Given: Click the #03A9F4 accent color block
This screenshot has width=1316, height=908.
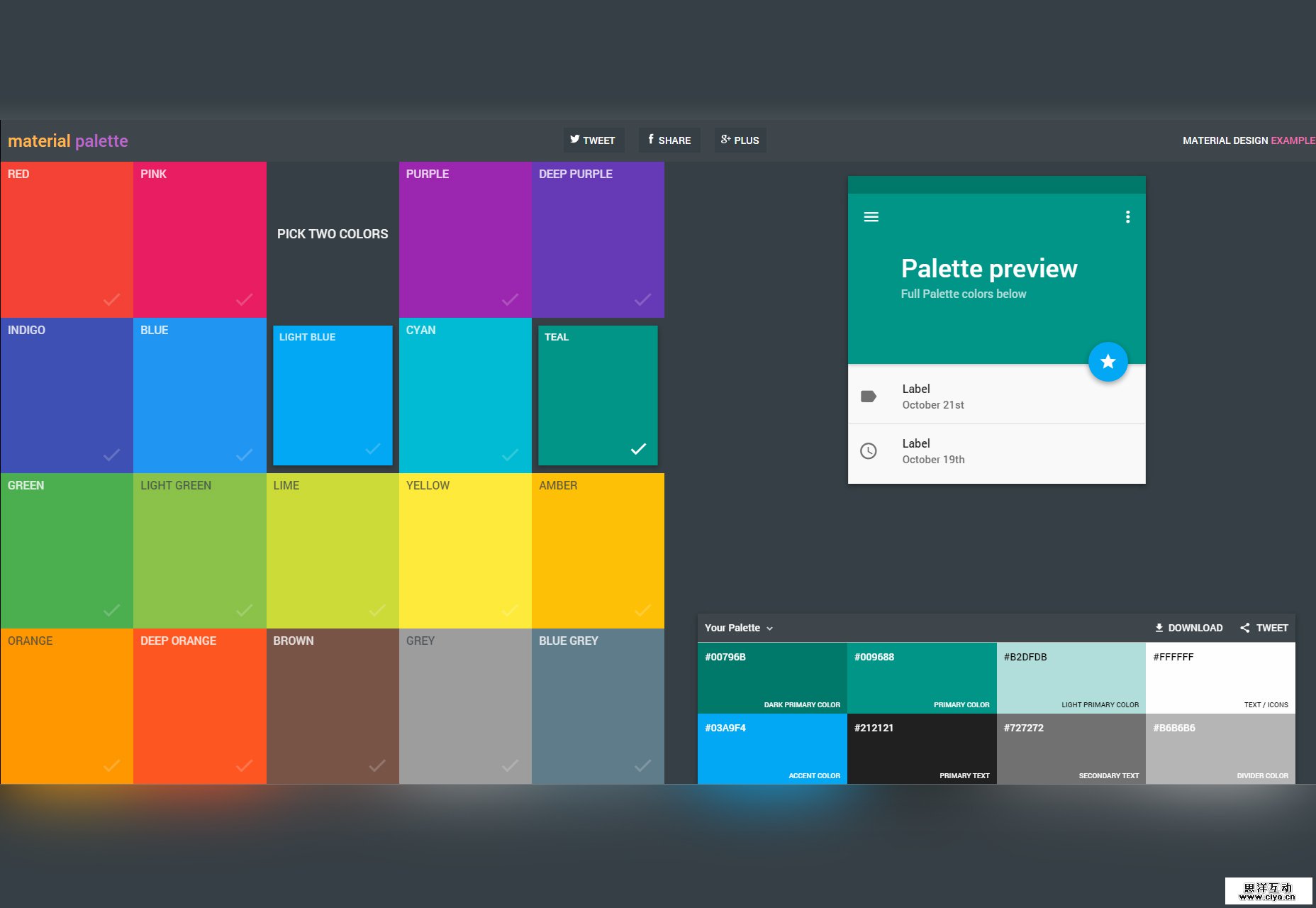Looking at the screenshot, I should pyautogui.click(x=772, y=748).
